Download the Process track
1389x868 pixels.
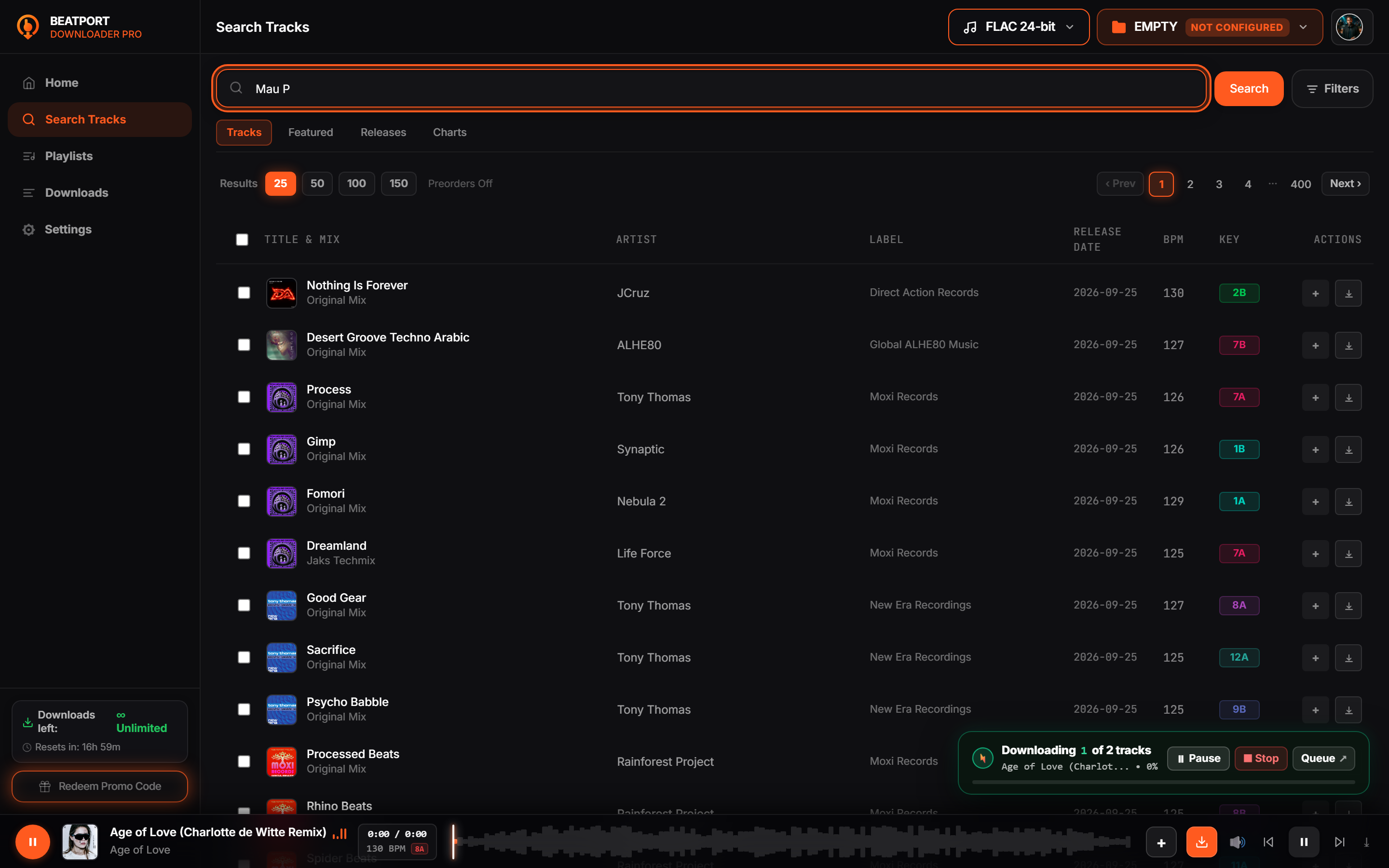(x=1348, y=397)
